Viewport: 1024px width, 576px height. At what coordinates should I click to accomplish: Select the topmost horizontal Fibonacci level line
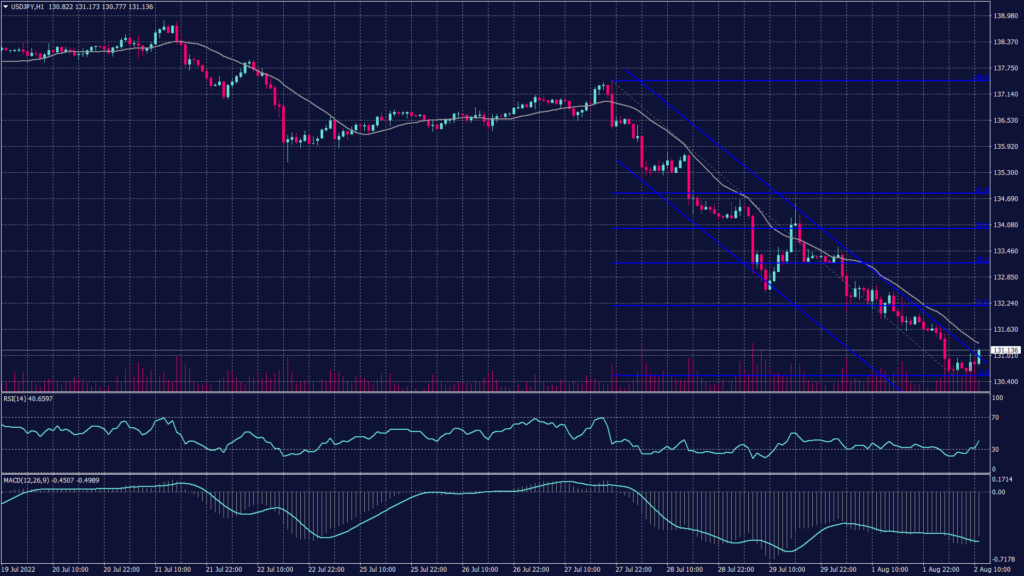click(x=800, y=79)
